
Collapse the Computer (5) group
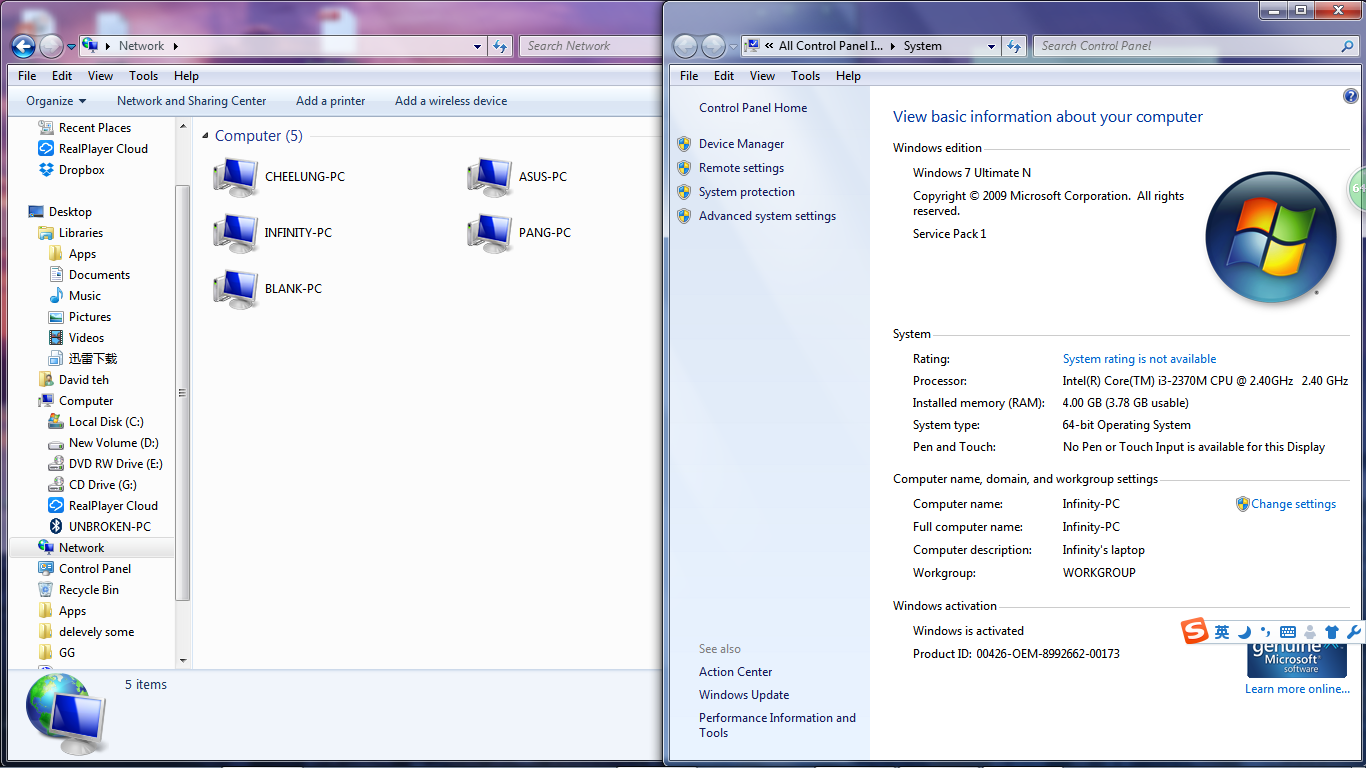205,137
